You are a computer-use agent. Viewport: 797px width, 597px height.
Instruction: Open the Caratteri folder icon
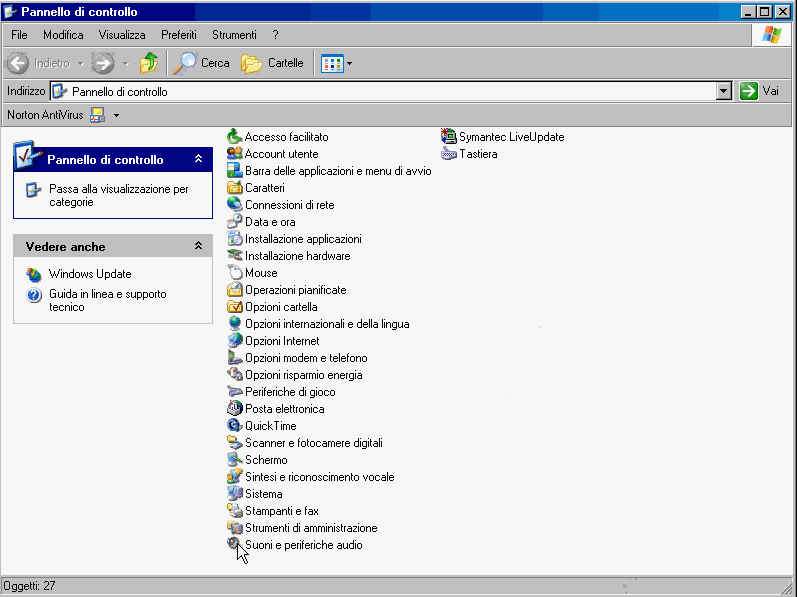[x=234, y=187]
